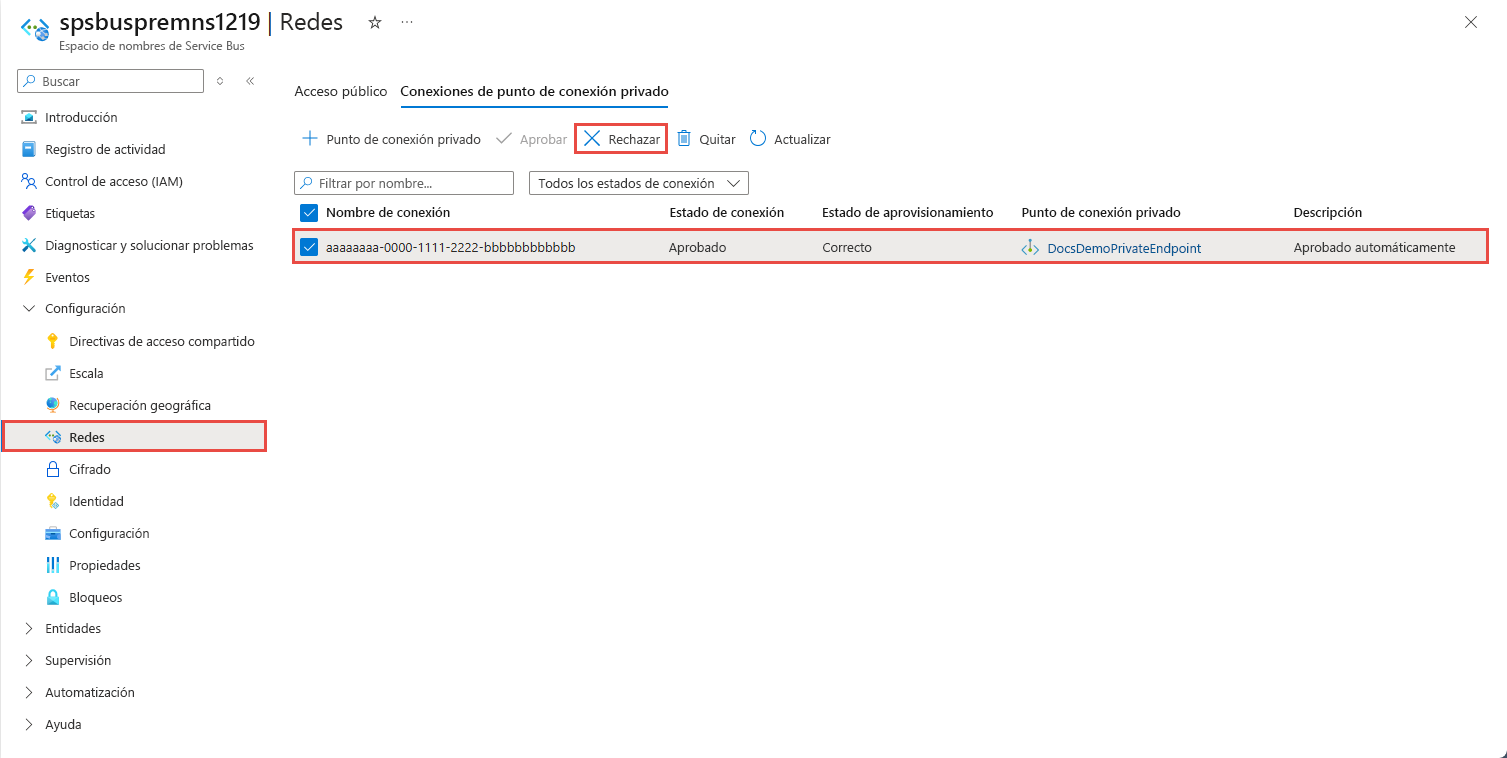The width and height of the screenshot is (1507, 758).
Task: Click the private endpoint icon beside DocsDemoPrivateEndpoint
Action: point(1030,247)
